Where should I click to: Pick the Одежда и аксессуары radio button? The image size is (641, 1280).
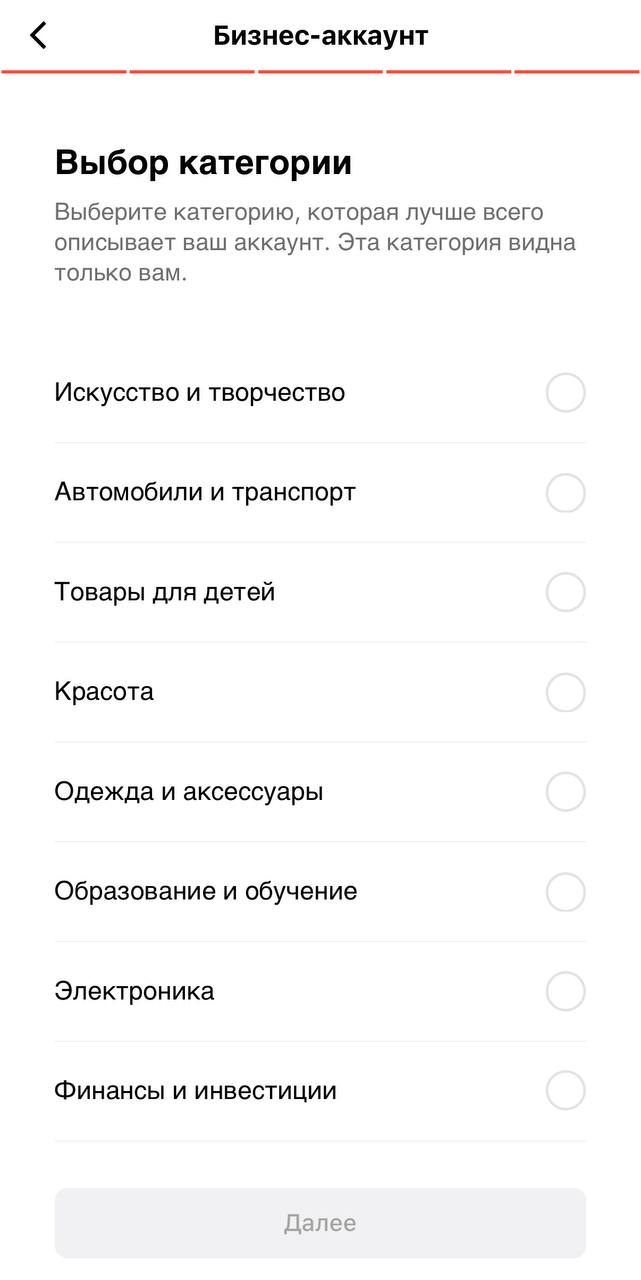point(565,792)
